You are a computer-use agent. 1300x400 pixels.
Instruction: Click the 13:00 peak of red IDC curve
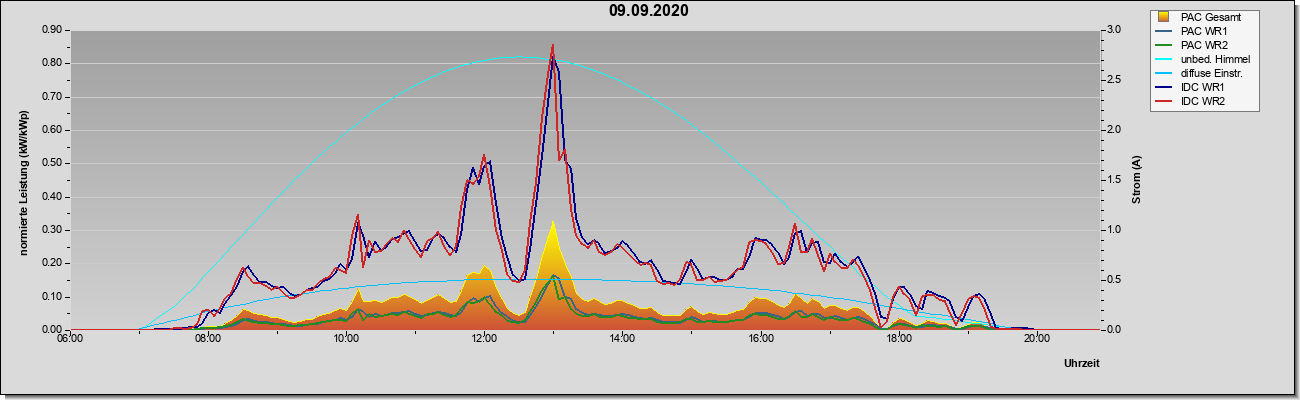tap(552, 46)
